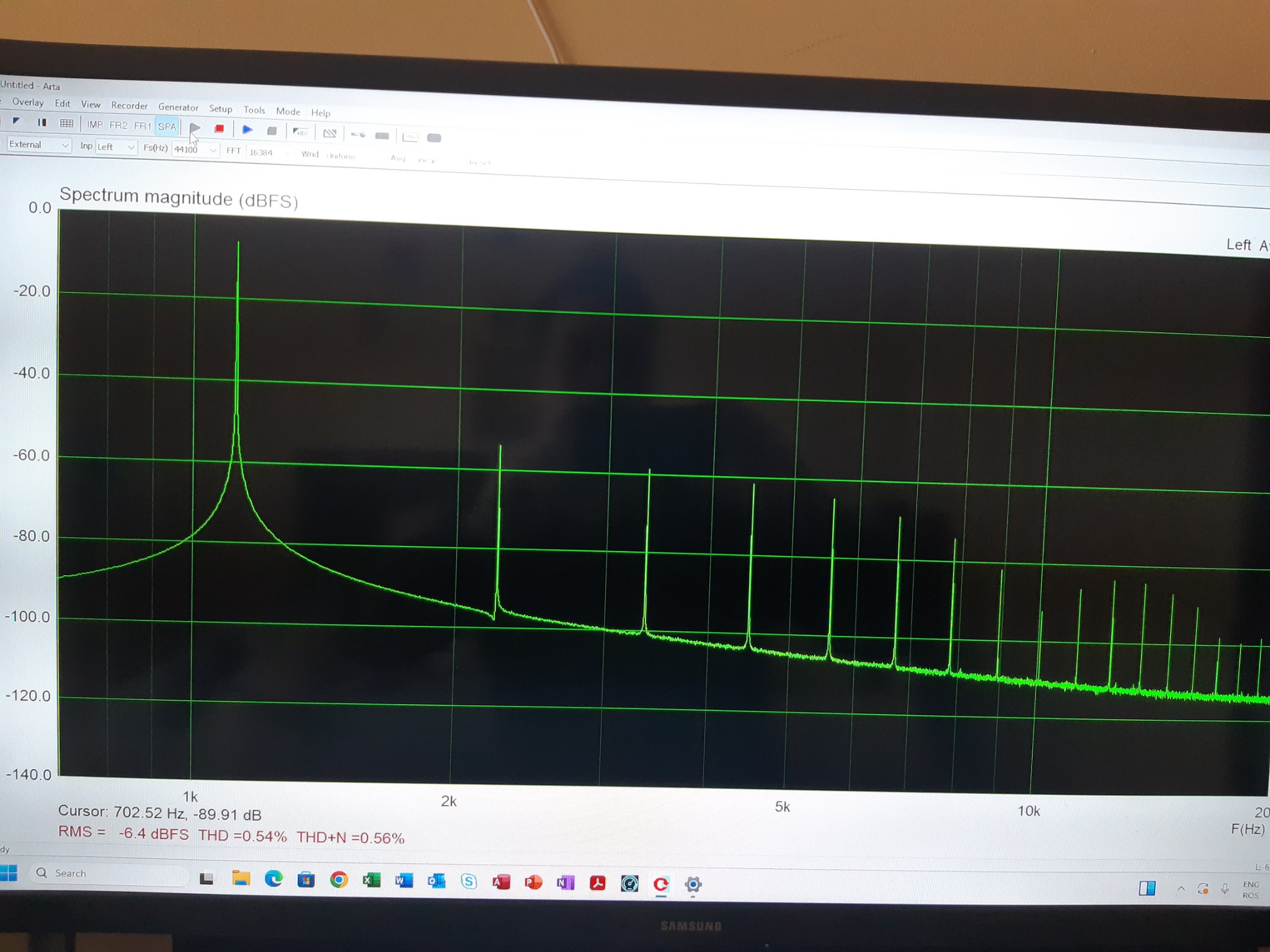Stop recording with red square button
The height and width of the screenshot is (952, 1270).
[219, 129]
